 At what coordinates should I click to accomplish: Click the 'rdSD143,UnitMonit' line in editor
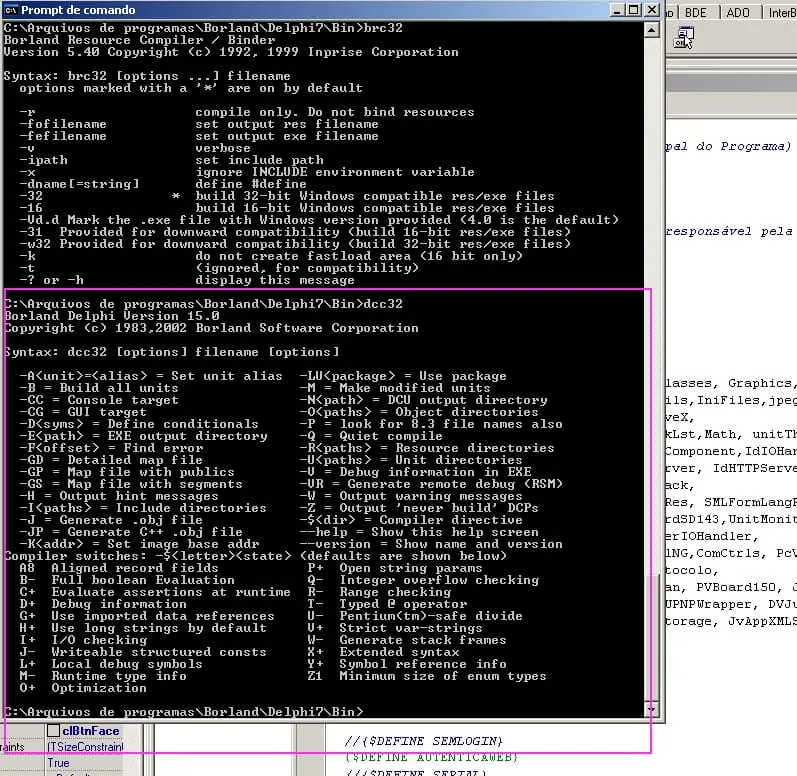click(x=731, y=519)
